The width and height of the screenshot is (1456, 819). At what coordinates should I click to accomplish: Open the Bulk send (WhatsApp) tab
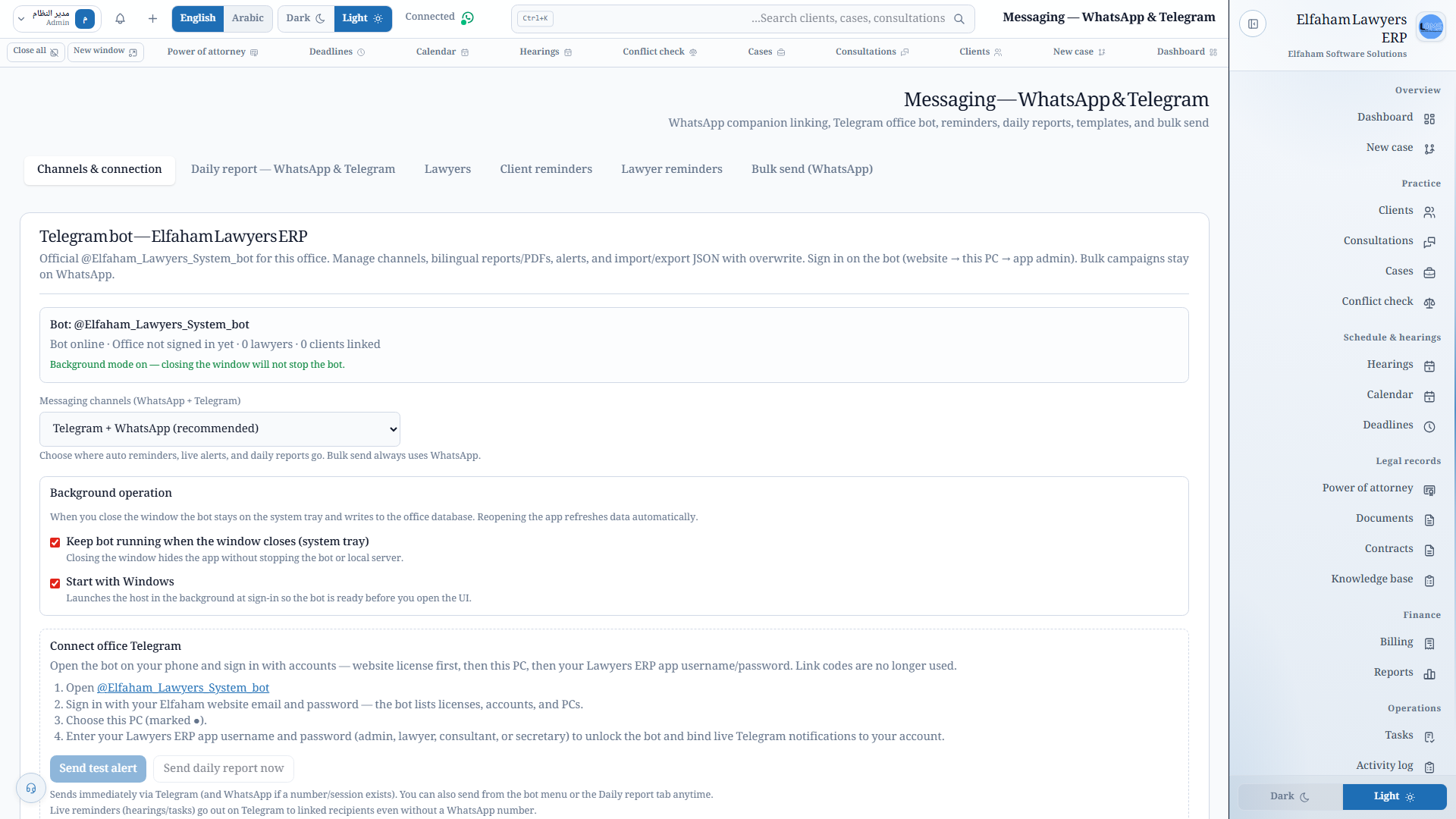[812, 169]
